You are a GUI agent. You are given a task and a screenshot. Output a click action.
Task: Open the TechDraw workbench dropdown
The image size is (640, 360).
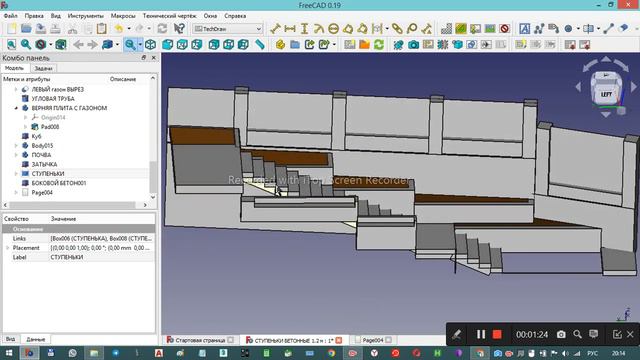tap(227, 29)
